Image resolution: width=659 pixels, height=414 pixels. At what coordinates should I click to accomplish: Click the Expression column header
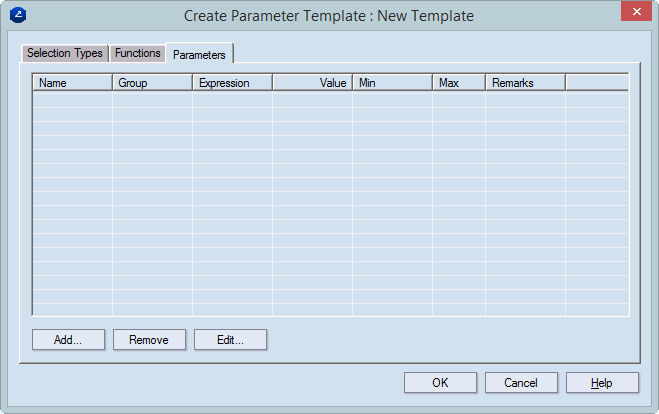point(232,83)
